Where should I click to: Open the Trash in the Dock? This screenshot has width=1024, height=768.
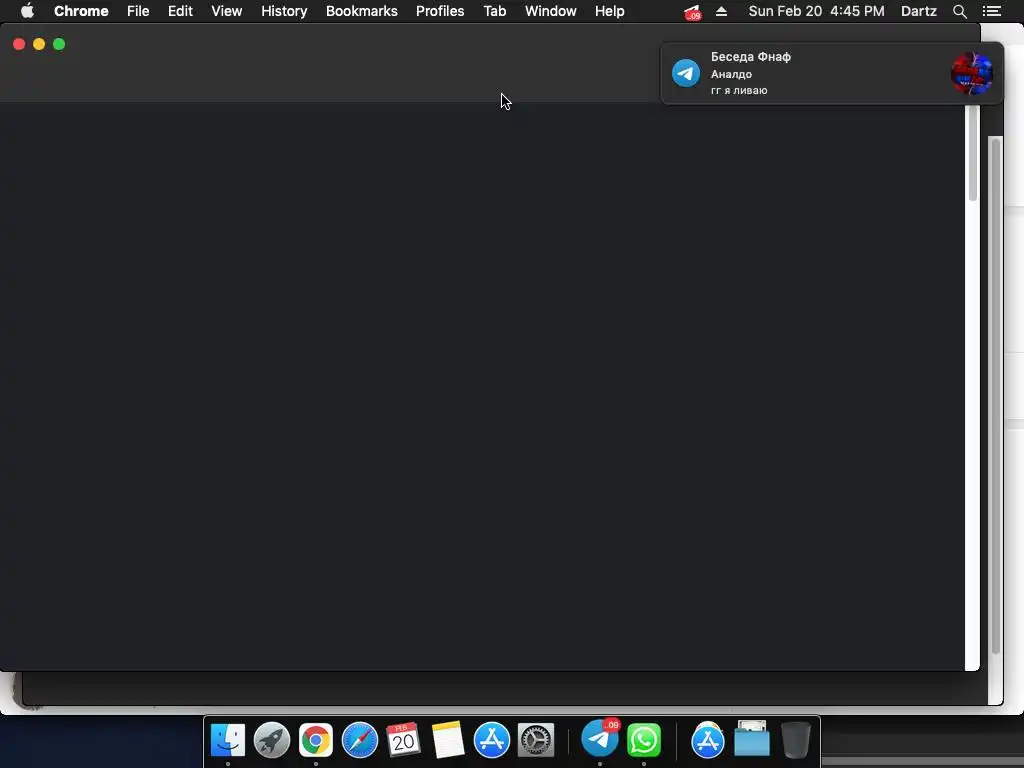[x=795, y=740]
